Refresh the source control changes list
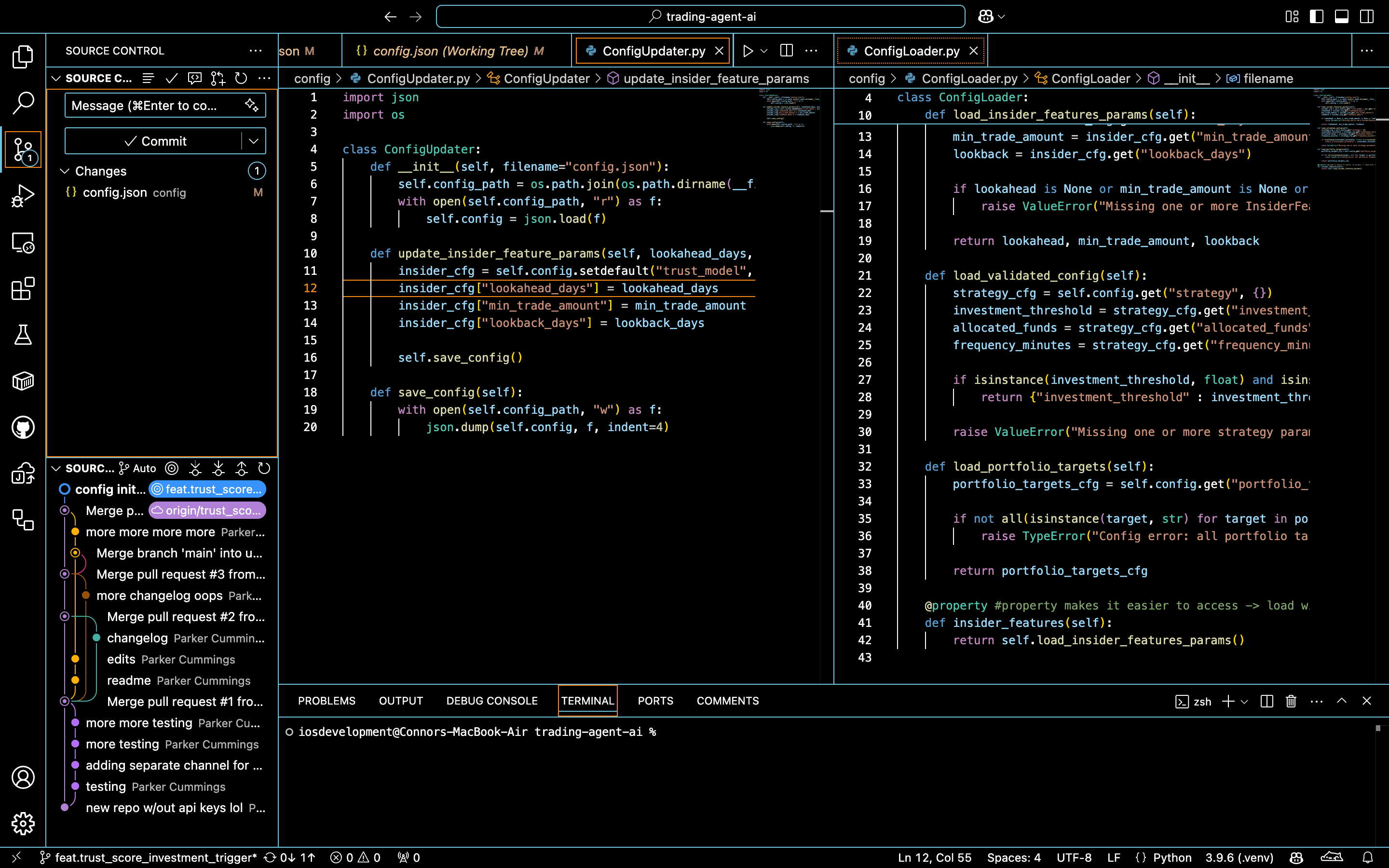Image resolution: width=1389 pixels, height=868 pixels. click(241, 78)
